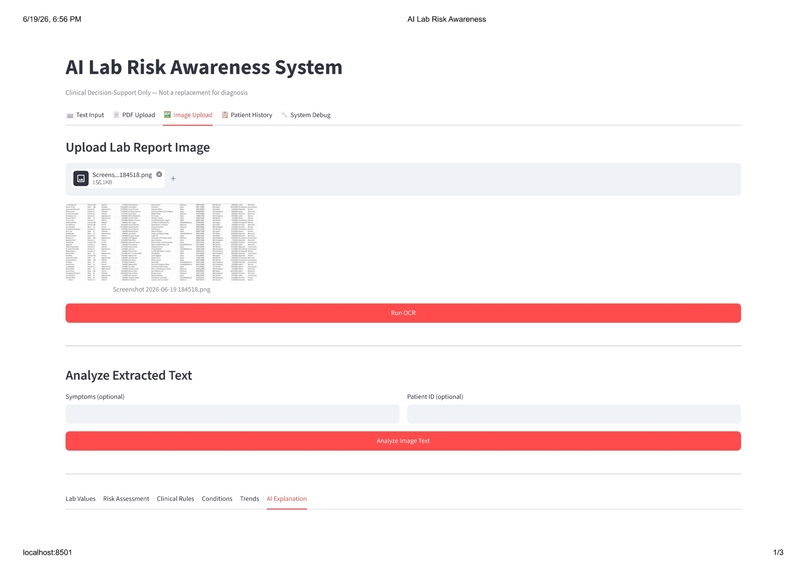806x570 pixels.
Task: Open the Trends results tab
Action: click(x=249, y=499)
